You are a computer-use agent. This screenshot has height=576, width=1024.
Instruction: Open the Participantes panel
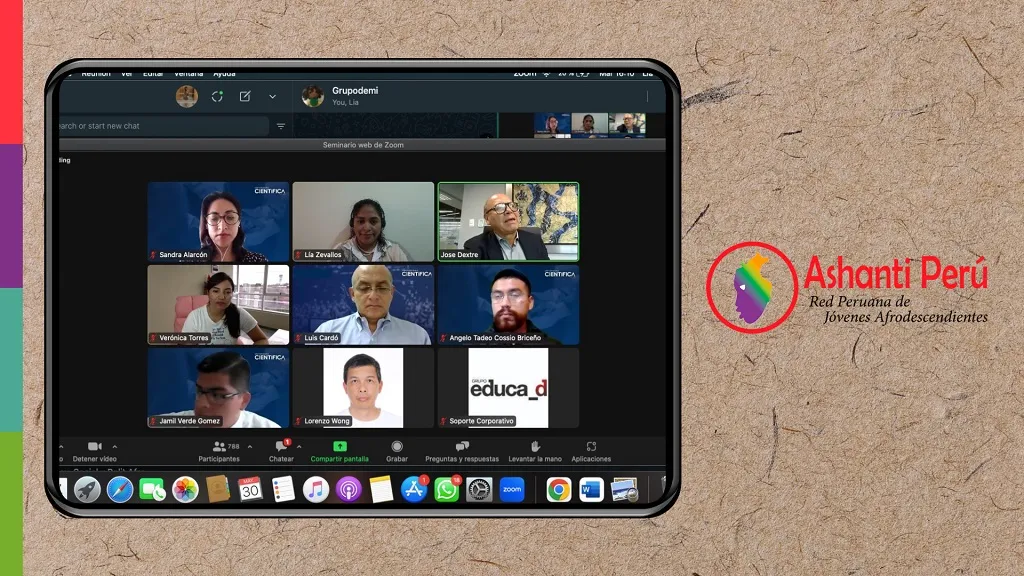219,447
